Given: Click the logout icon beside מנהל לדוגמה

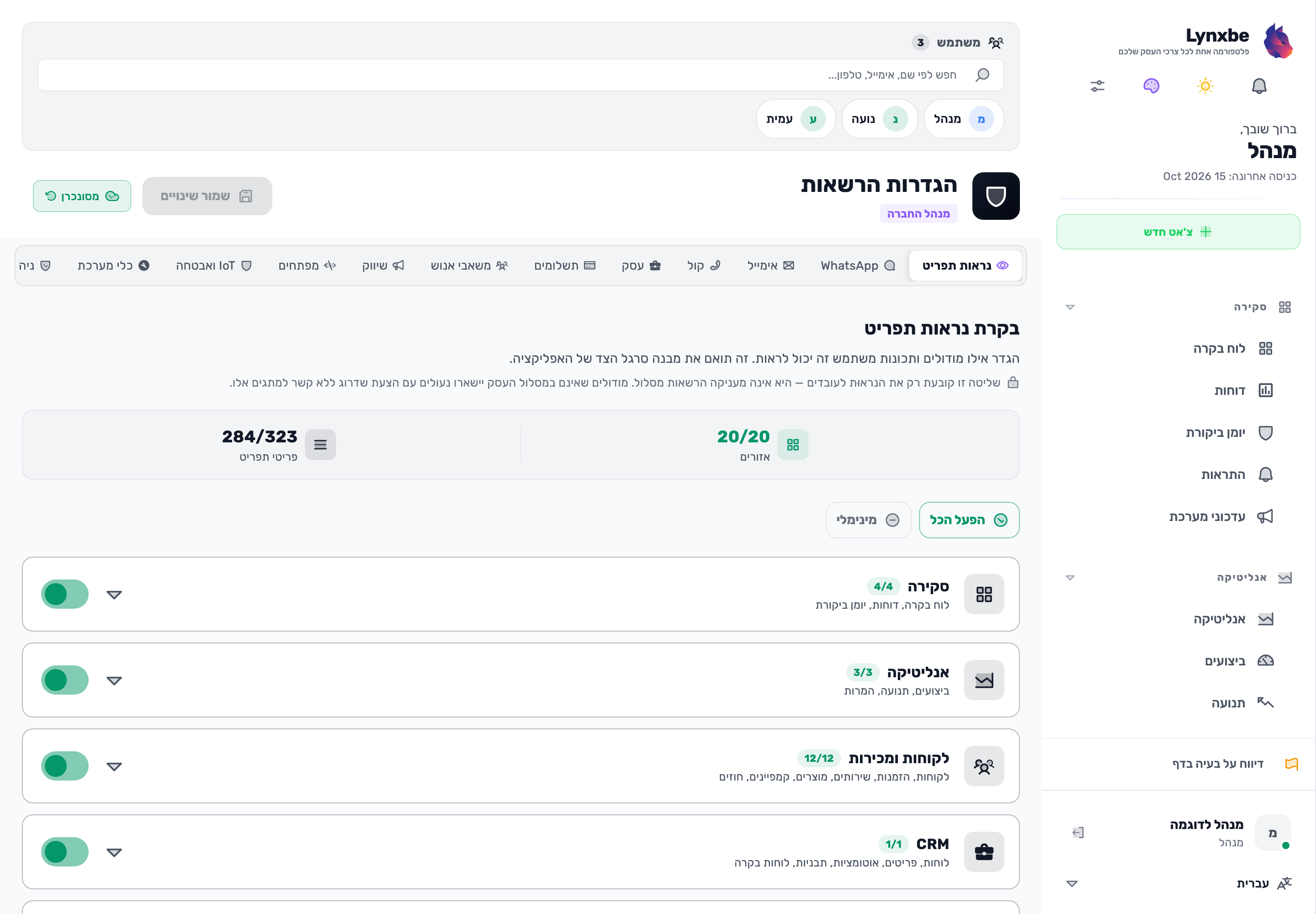Looking at the screenshot, I should [1078, 832].
